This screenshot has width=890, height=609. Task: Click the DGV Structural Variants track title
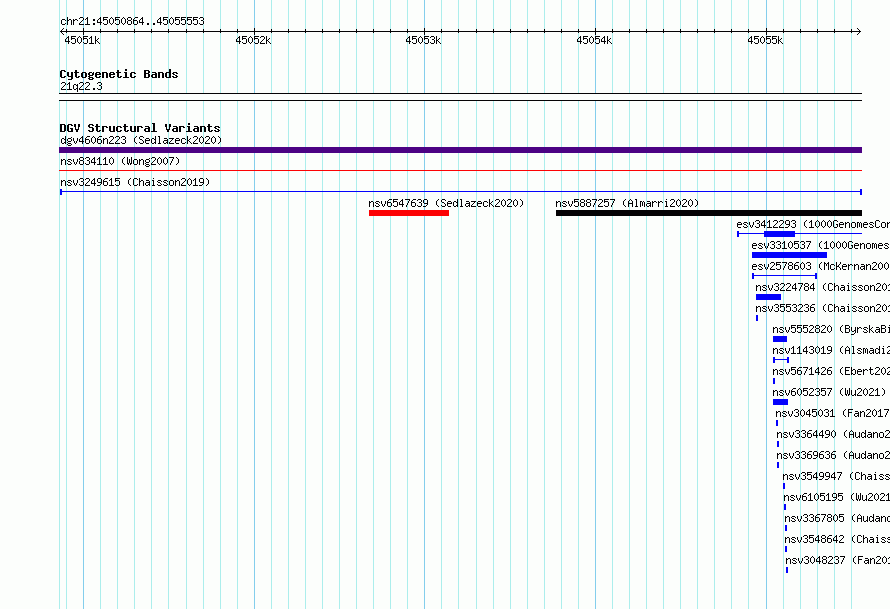[x=140, y=128]
